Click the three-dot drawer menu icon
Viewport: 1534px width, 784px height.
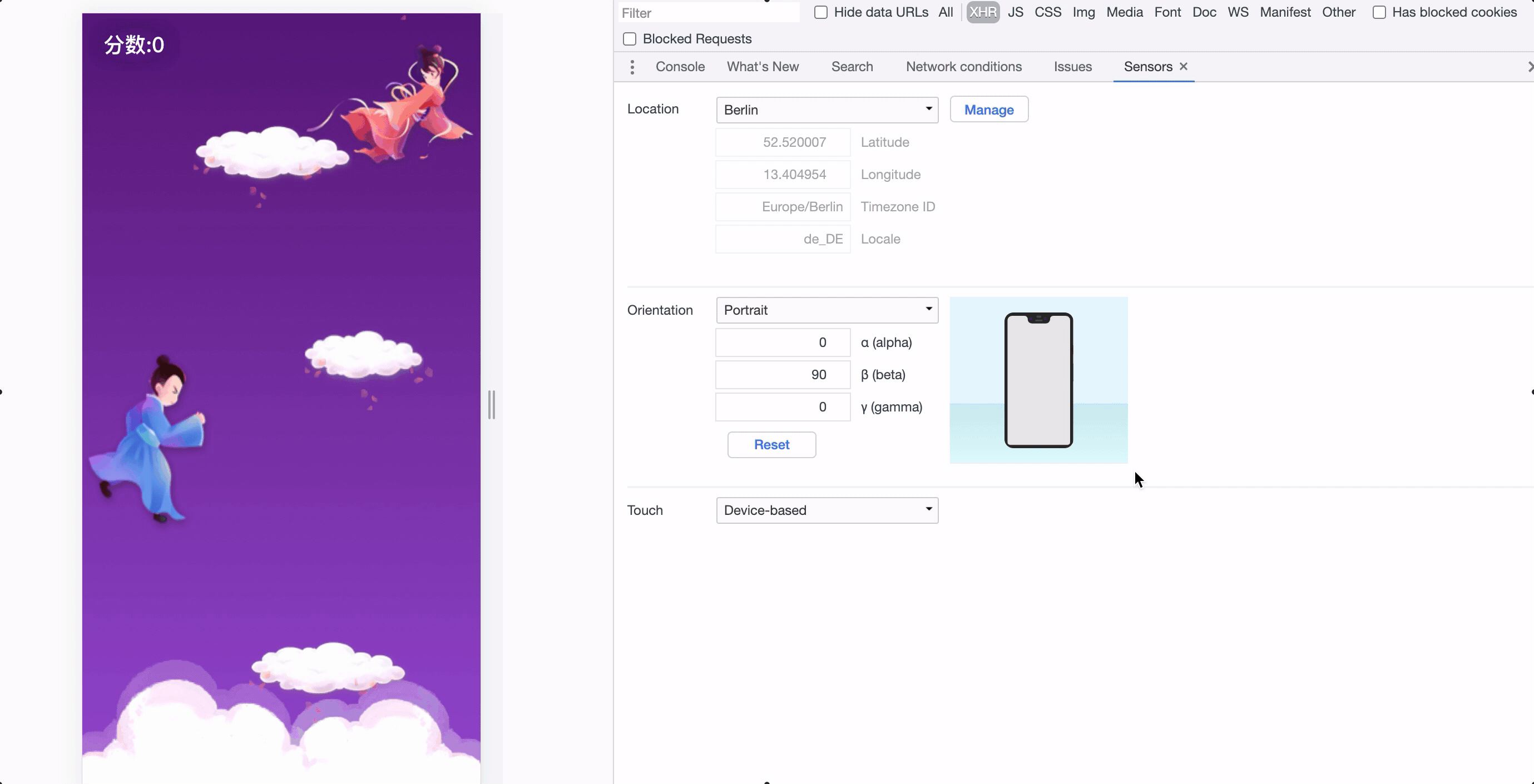pyautogui.click(x=632, y=67)
